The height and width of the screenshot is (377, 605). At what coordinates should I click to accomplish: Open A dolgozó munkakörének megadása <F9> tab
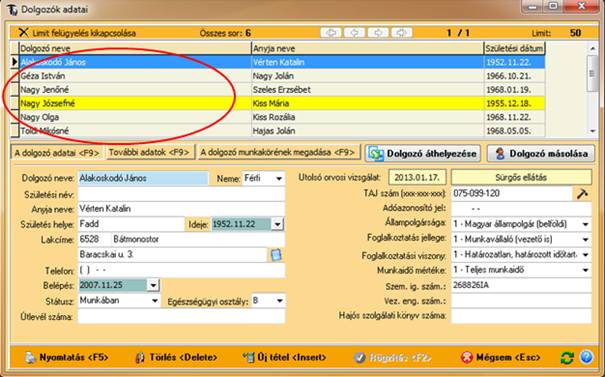278,152
